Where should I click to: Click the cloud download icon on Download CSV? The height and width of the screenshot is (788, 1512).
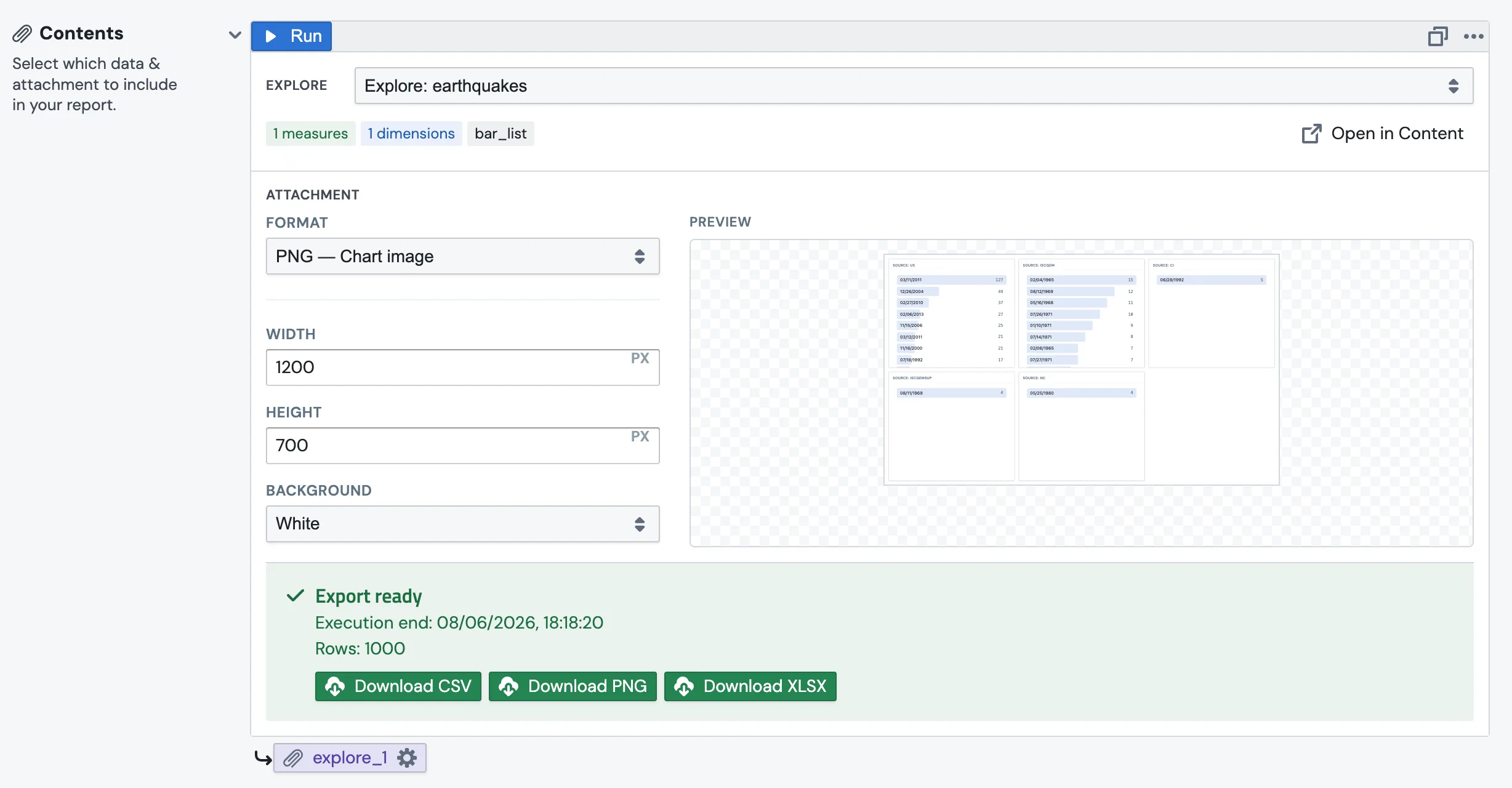335,686
